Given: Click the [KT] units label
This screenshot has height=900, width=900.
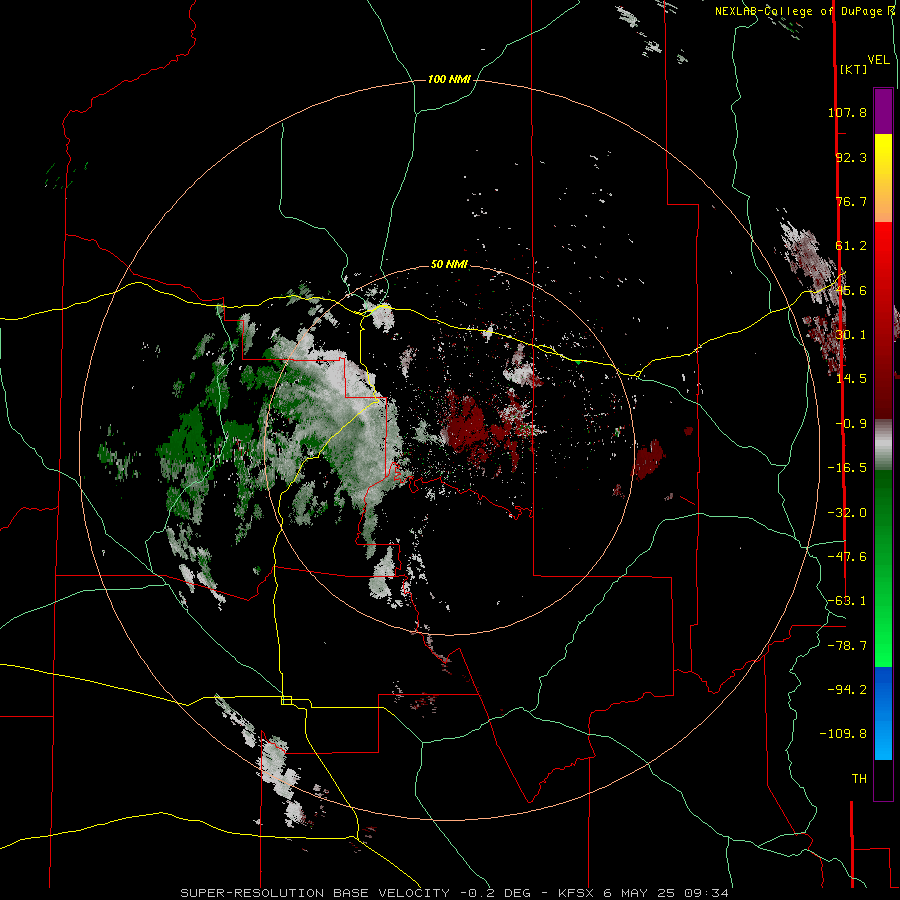Looking at the screenshot, I should click(853, 69).
